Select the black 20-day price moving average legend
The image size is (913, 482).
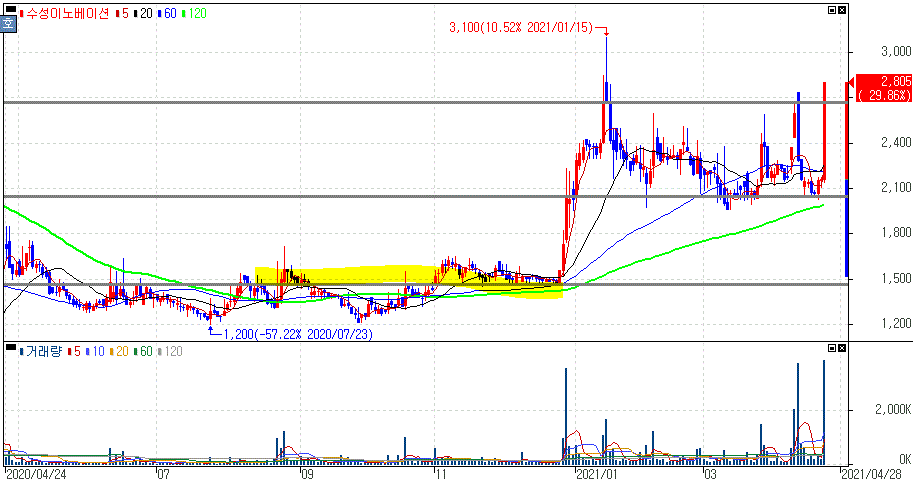coord(143,13)
